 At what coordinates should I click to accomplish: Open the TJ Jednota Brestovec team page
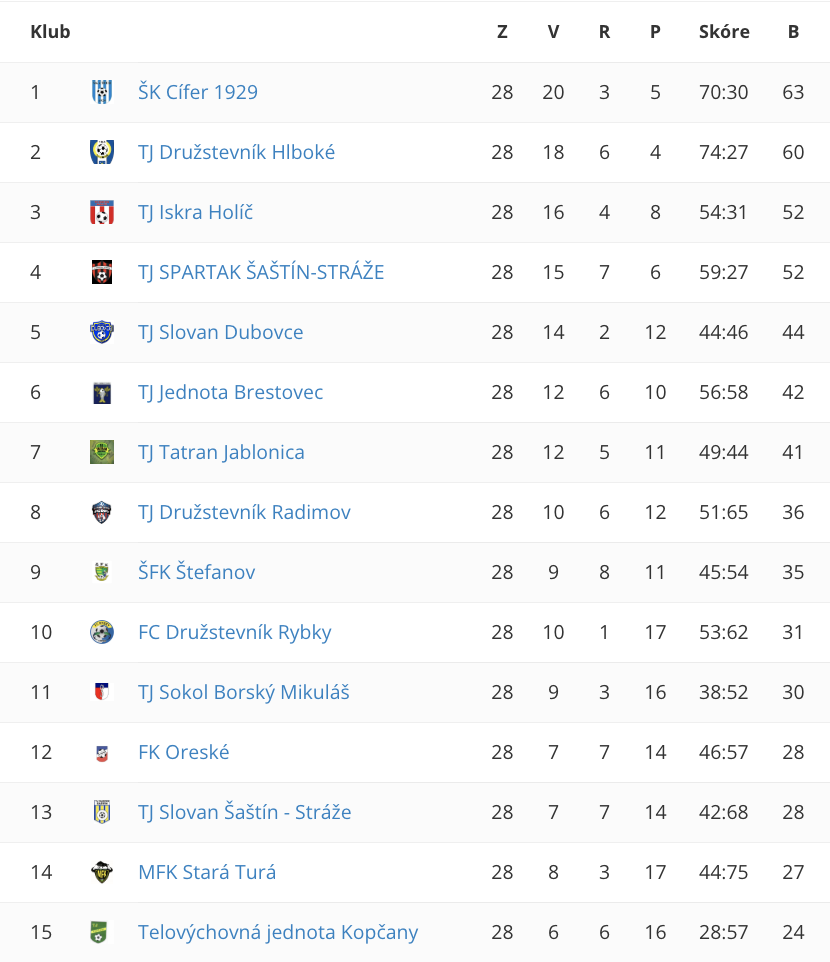tap(231, 392)
